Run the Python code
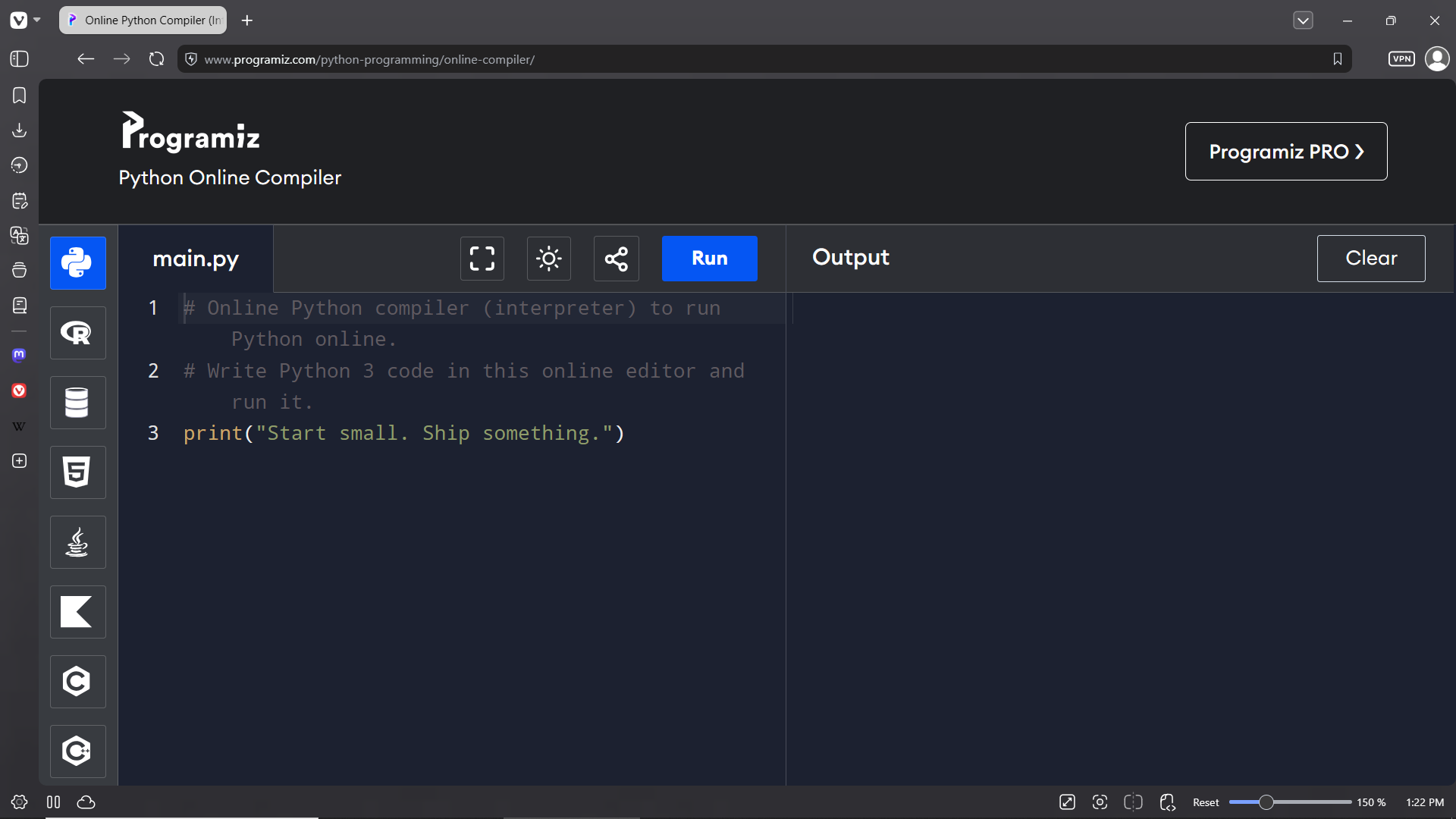The image size is (1456, 819). pos(709,259)
